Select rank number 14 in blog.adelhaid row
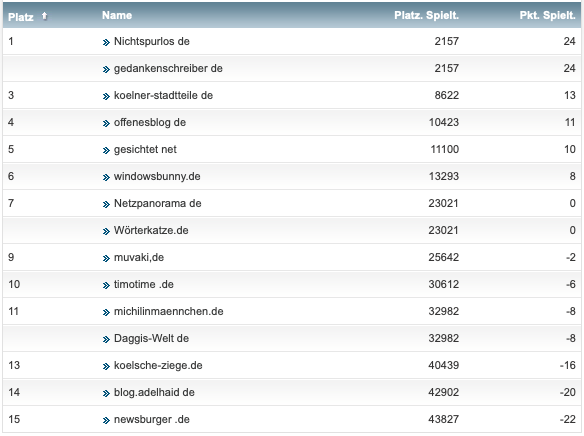The image size is (584, 436). [x=14, y=392]
